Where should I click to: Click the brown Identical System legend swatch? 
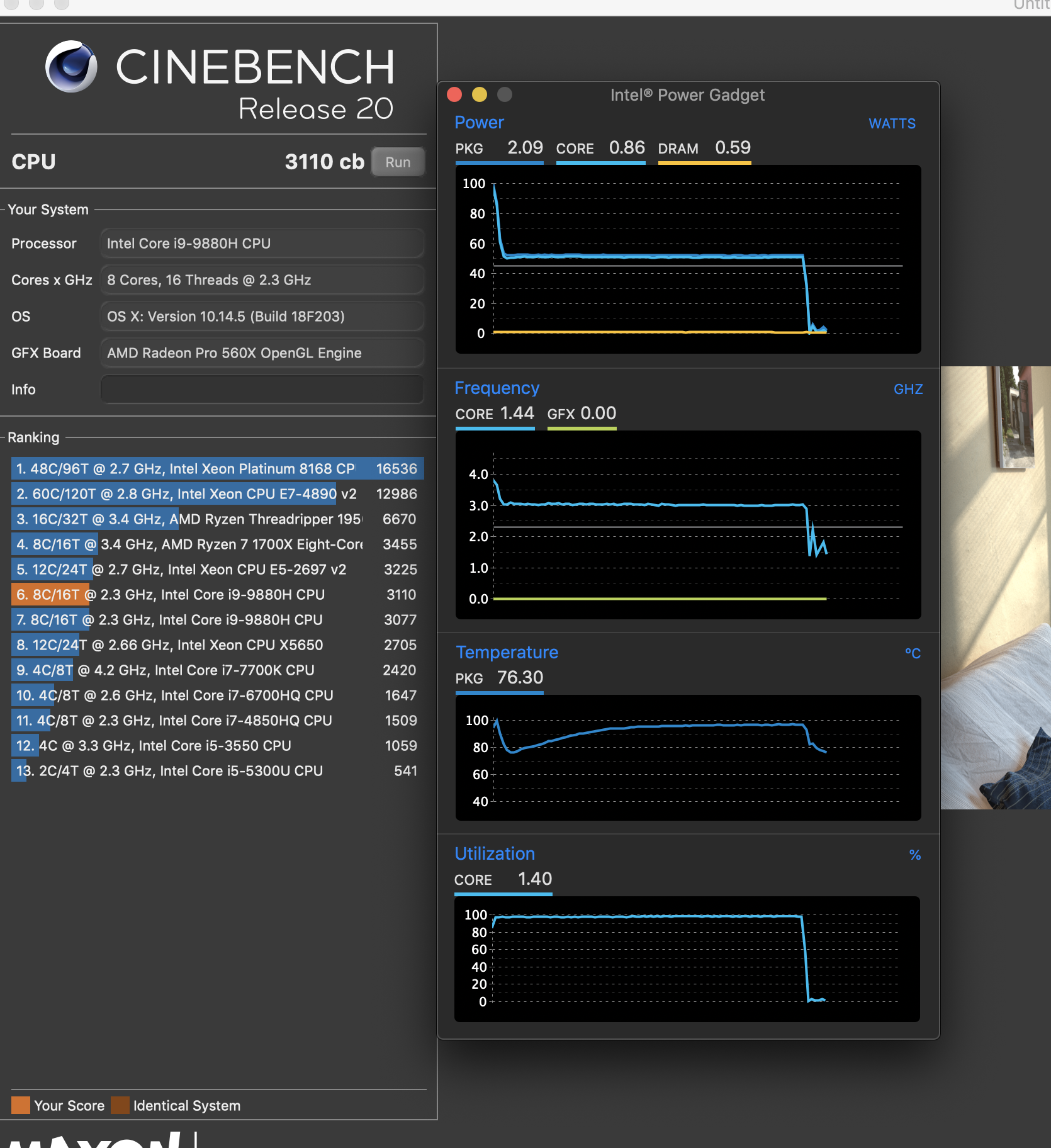(x=120, y=1105)
